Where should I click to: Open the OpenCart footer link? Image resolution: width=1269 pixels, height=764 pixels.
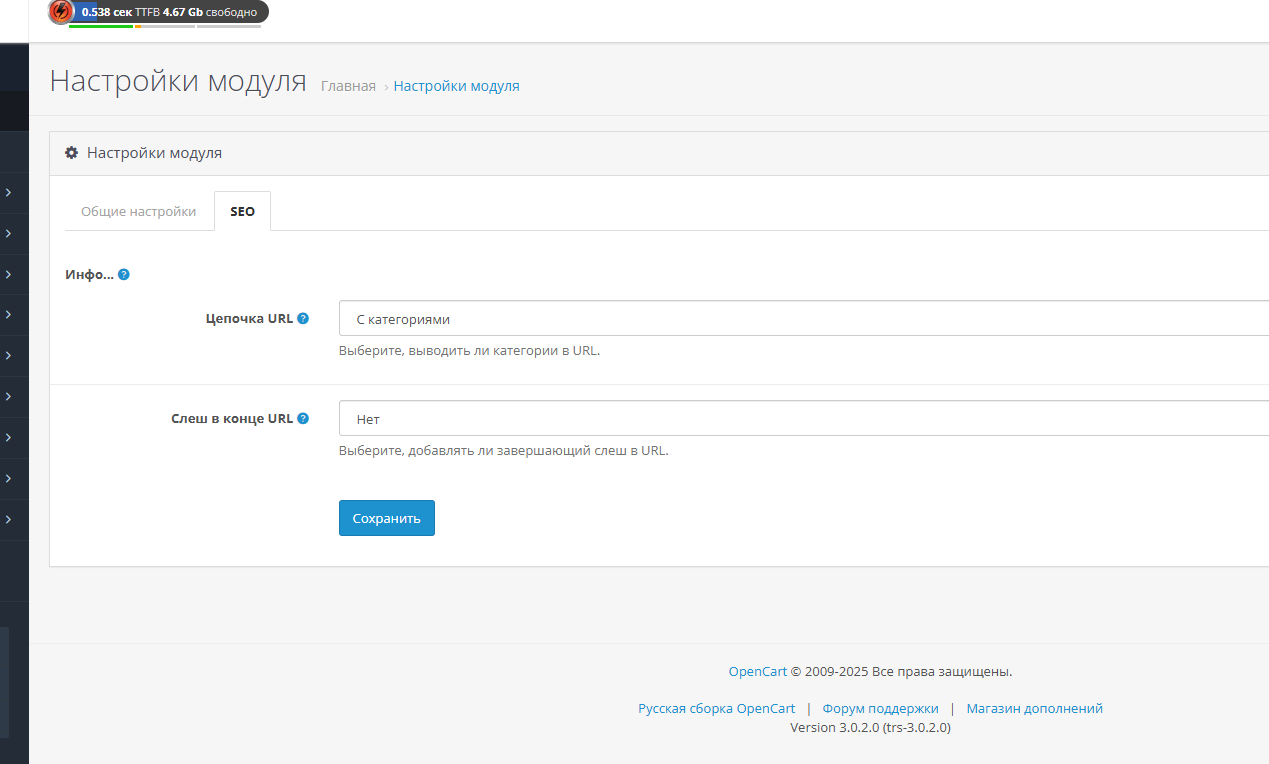tap(757, 671)
